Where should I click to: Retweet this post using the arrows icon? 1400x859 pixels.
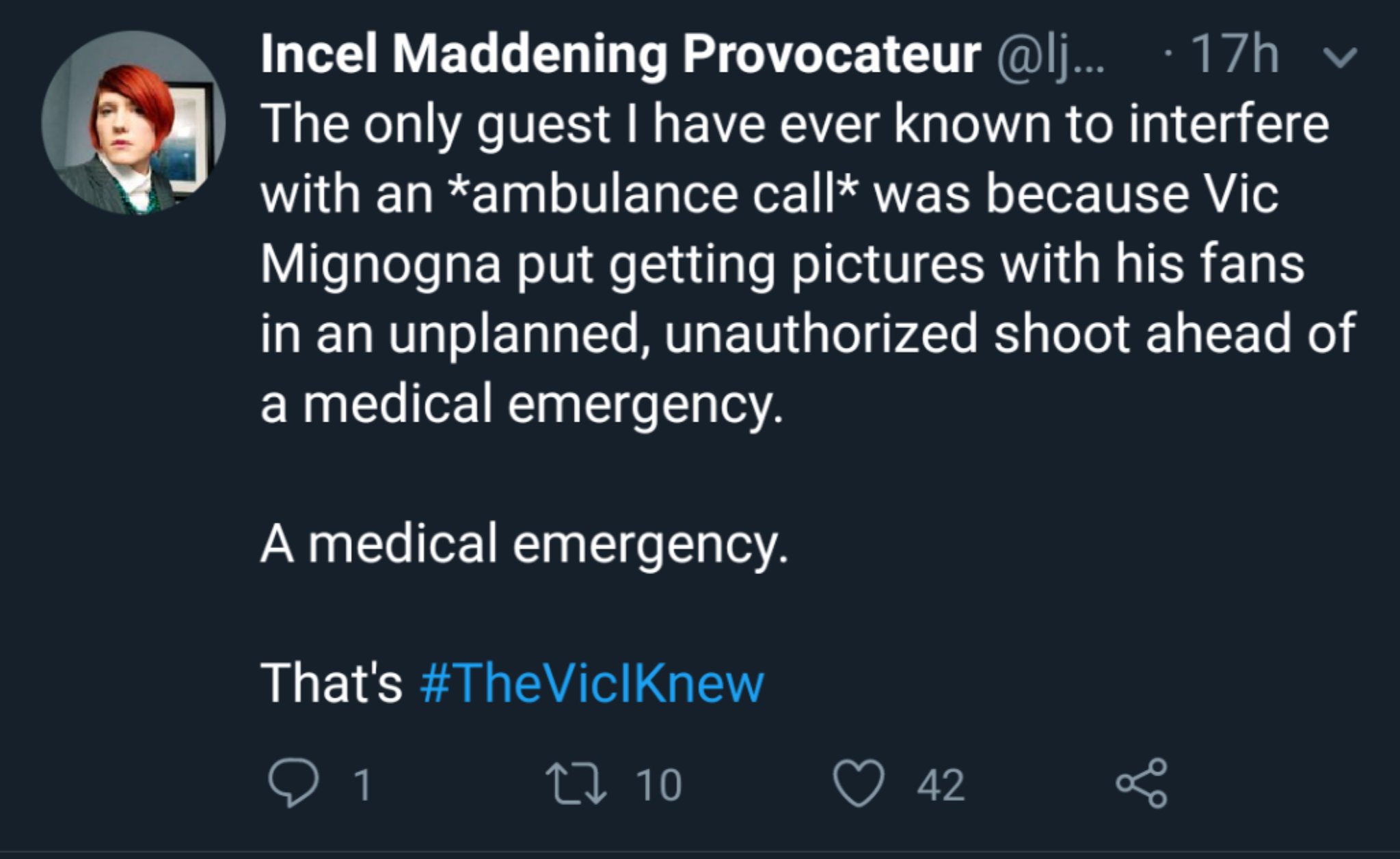(x=576, y=784)
